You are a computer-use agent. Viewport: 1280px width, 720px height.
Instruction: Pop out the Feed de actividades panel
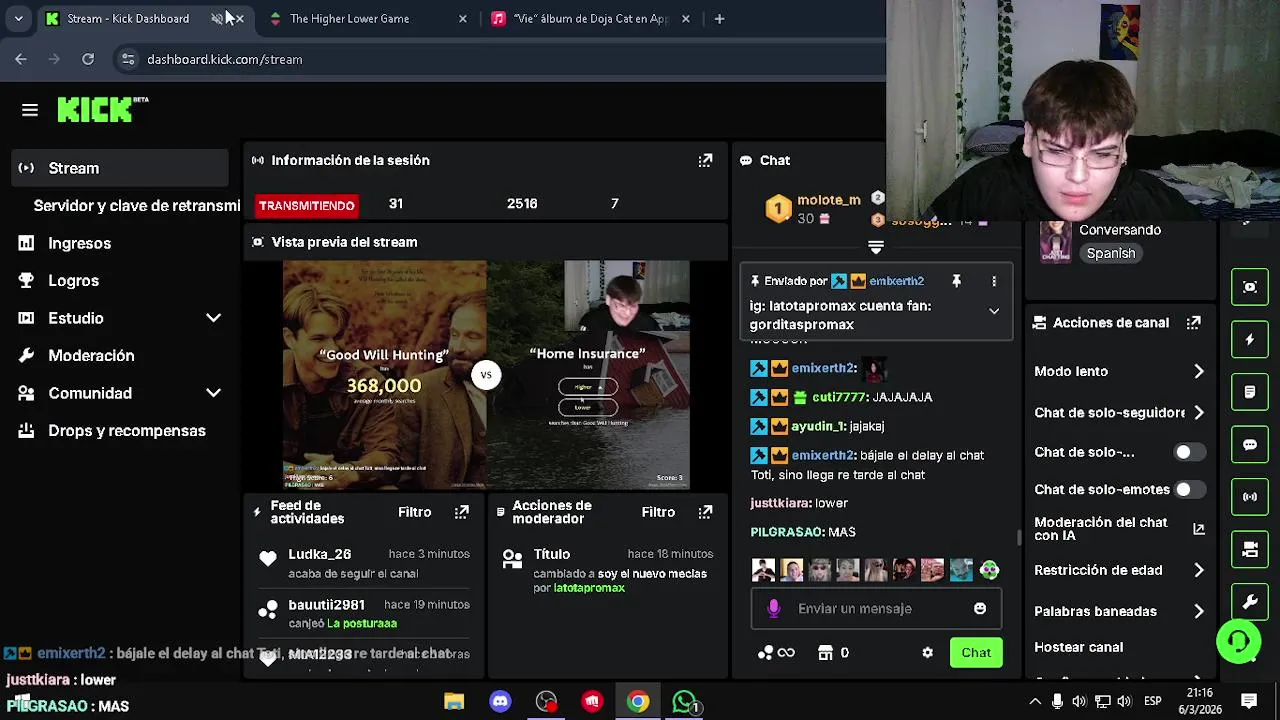[461, 512]
